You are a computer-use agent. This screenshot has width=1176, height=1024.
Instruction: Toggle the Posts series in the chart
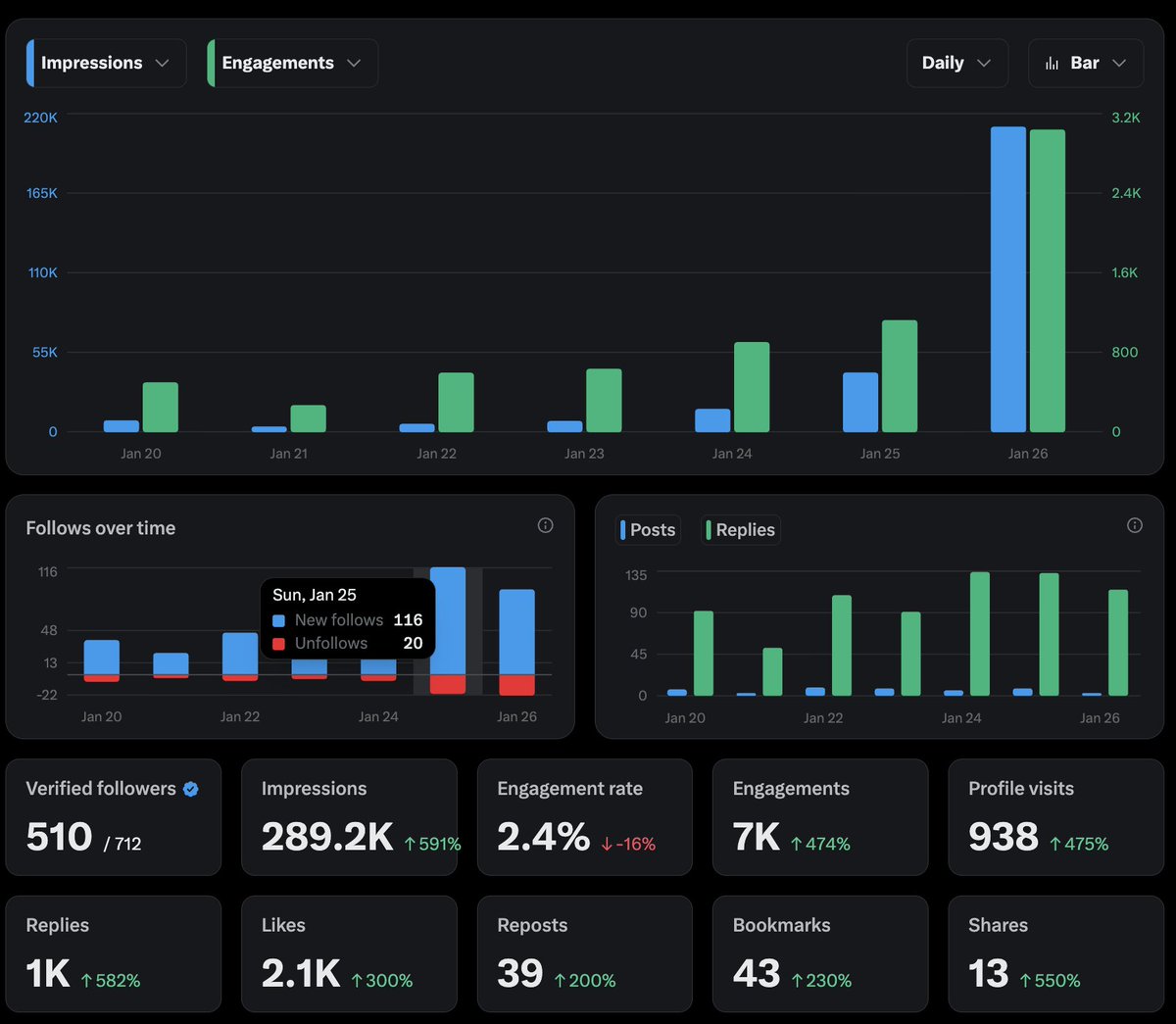tap(648, 530)
